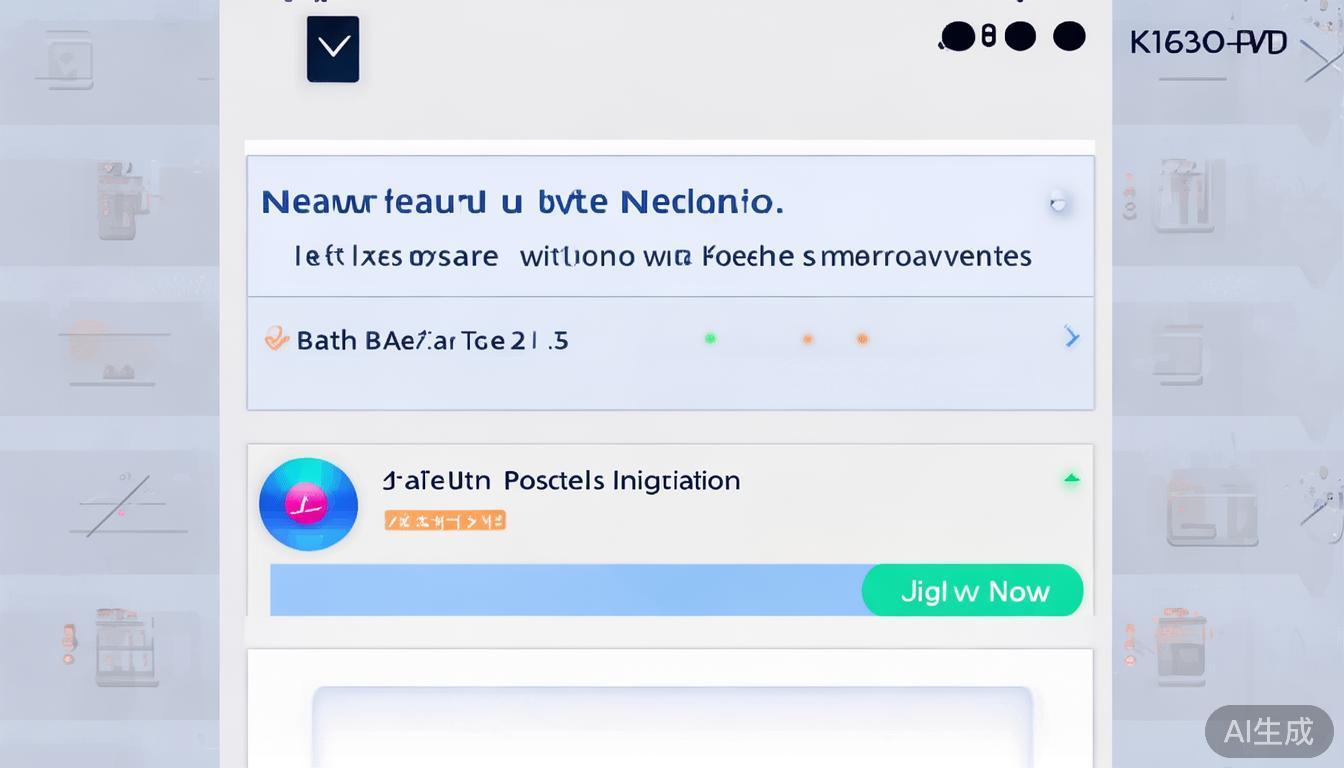Open the dark chevron dropdown at top

332,48
